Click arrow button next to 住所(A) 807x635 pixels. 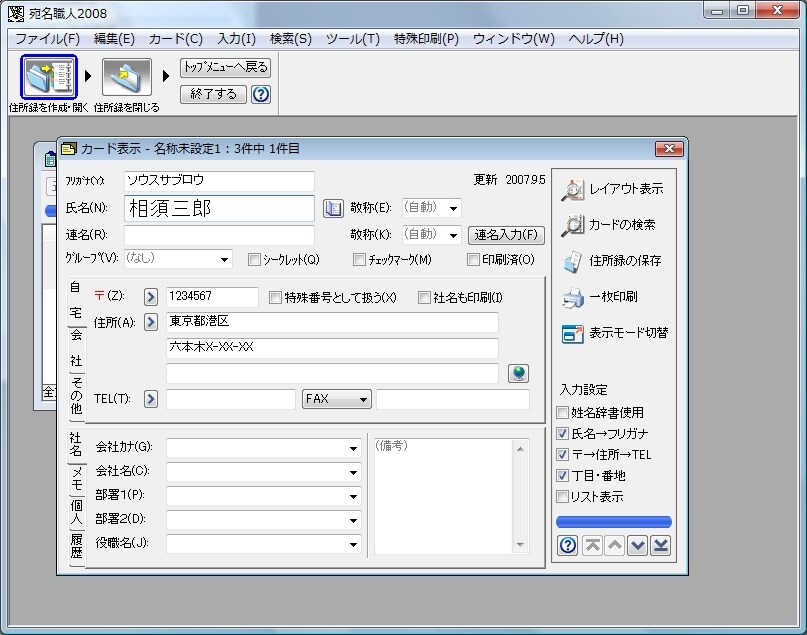150,322
